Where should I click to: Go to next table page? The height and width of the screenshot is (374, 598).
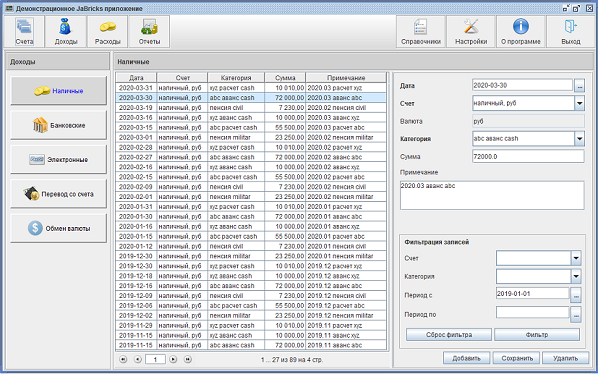(x=173, y=359)
